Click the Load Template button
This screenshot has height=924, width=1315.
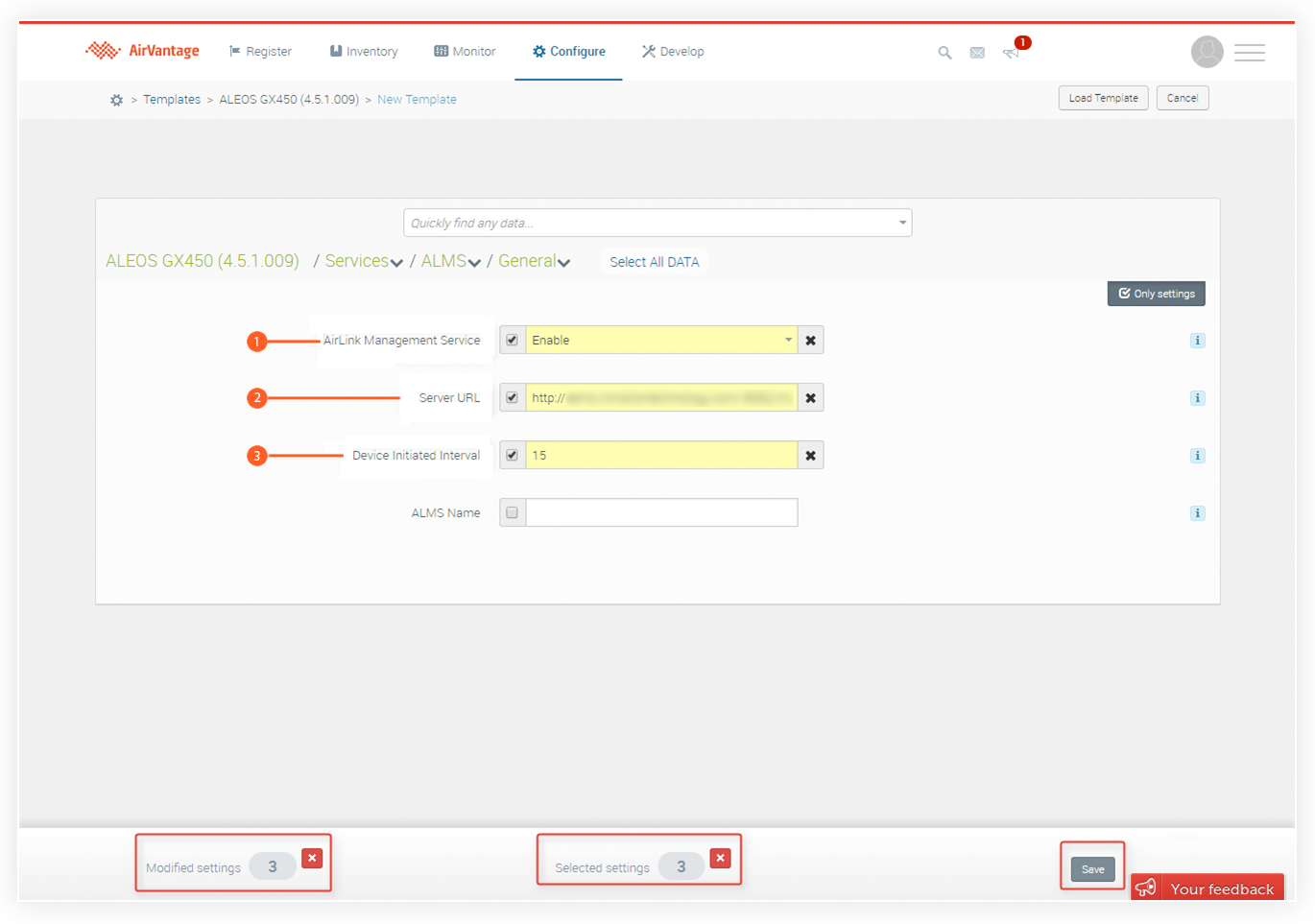click(x=1103, y=98)
